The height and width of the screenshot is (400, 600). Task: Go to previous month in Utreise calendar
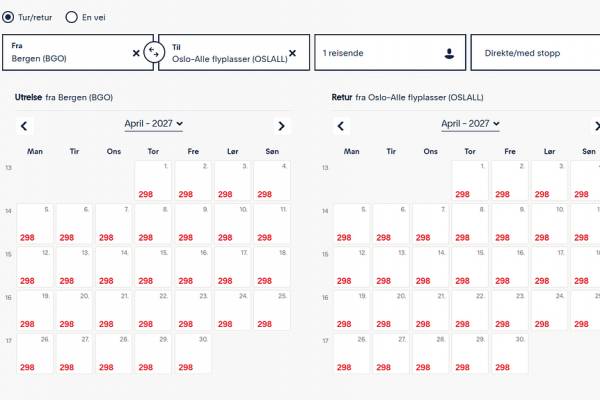(x=24, y=126)
